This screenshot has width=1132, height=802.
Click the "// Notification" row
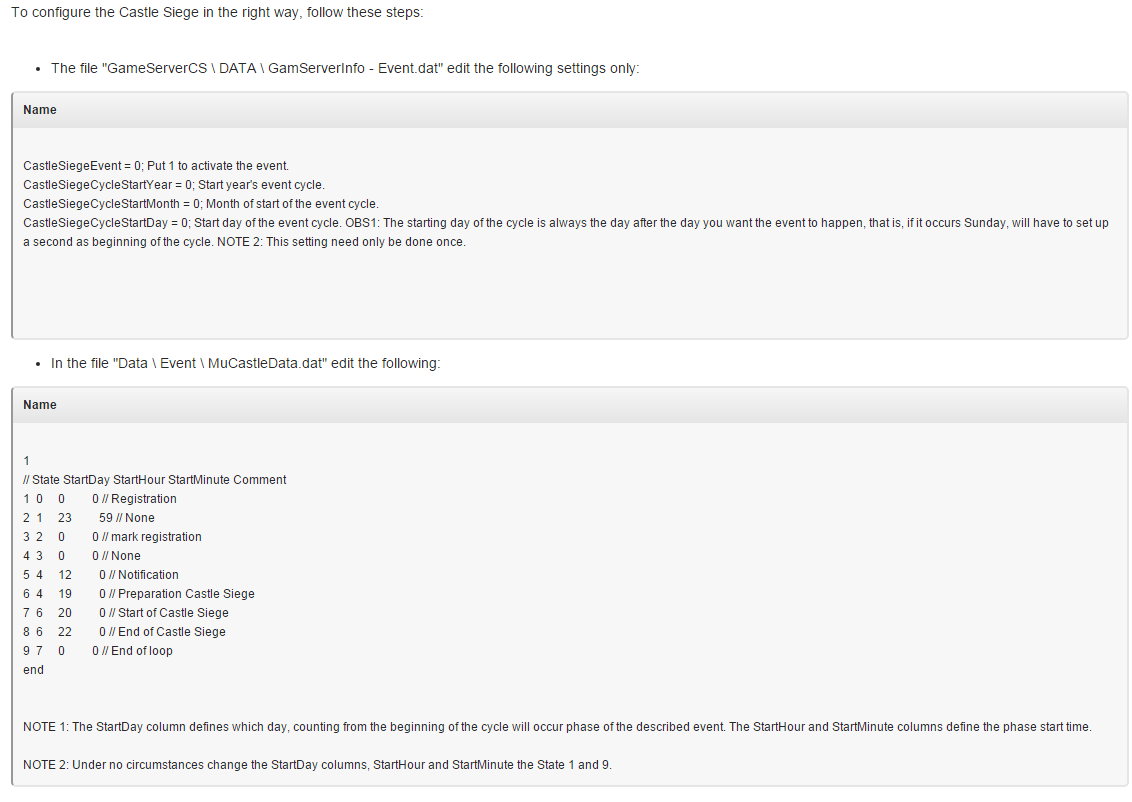100,575
